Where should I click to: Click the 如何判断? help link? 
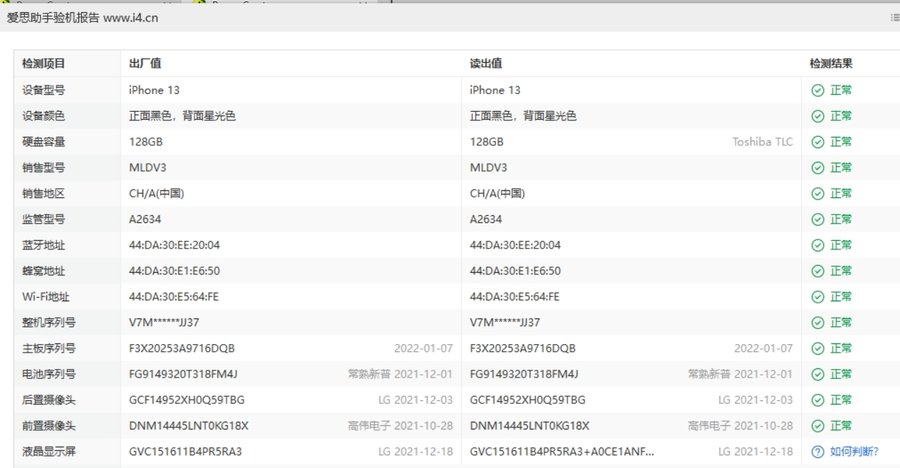854,452
